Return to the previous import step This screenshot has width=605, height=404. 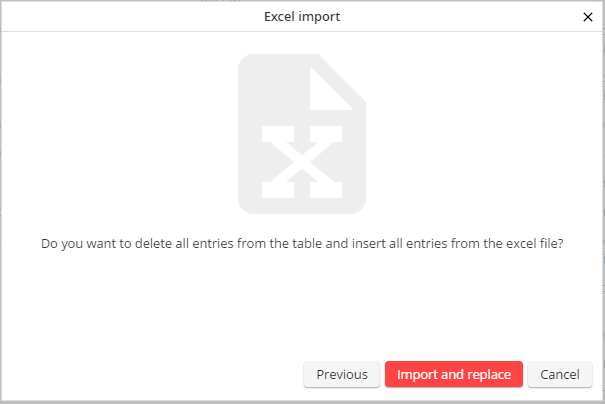(342, 374)
